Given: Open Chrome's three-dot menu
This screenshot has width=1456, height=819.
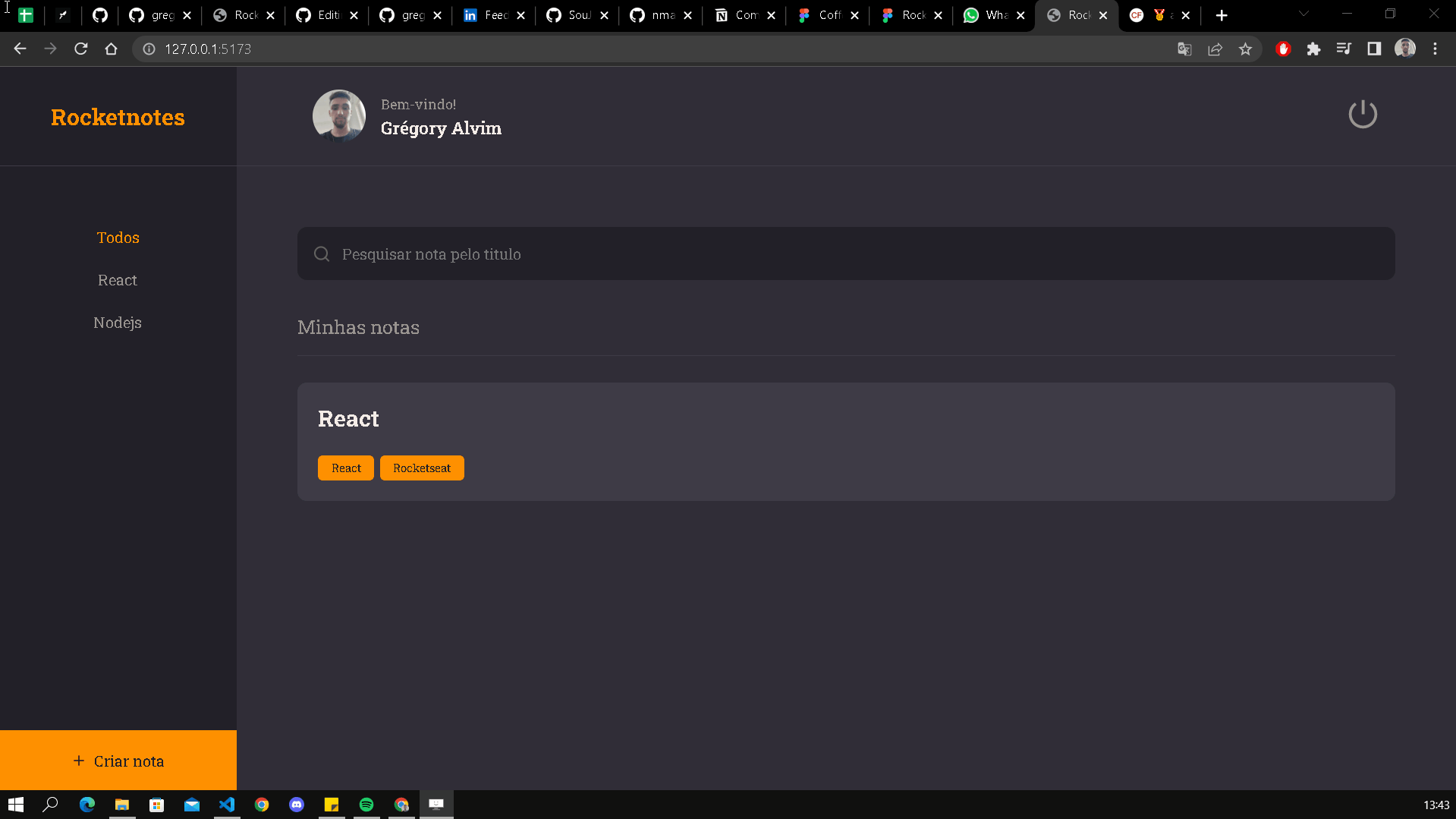Looking at the screenshot, I should [x=1435, y=49].
